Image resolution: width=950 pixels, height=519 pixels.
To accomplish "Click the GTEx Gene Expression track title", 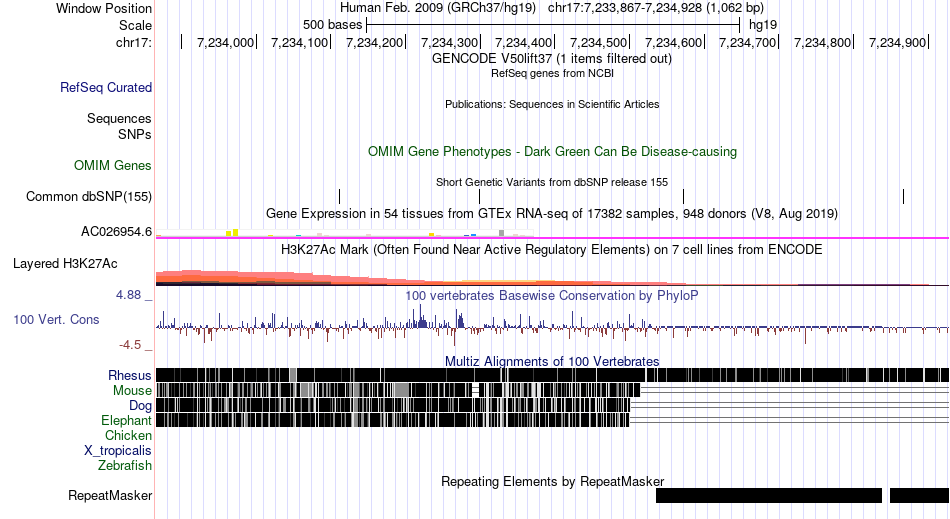I will 552,214.
